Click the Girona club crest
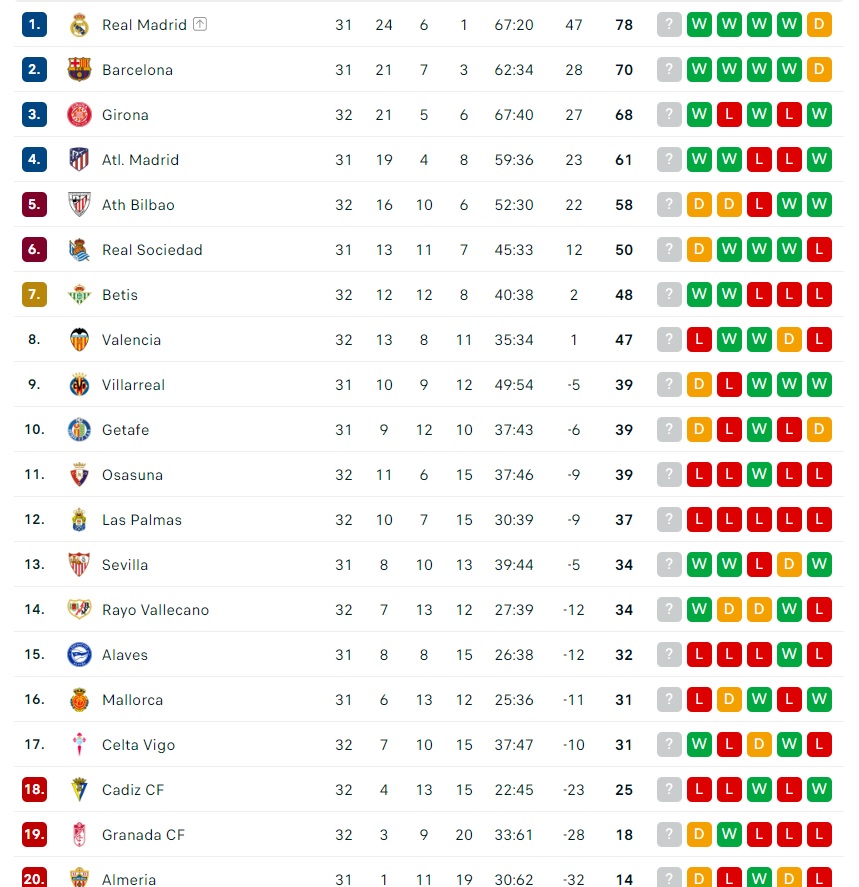859x887 pixels. pos(79,115)
